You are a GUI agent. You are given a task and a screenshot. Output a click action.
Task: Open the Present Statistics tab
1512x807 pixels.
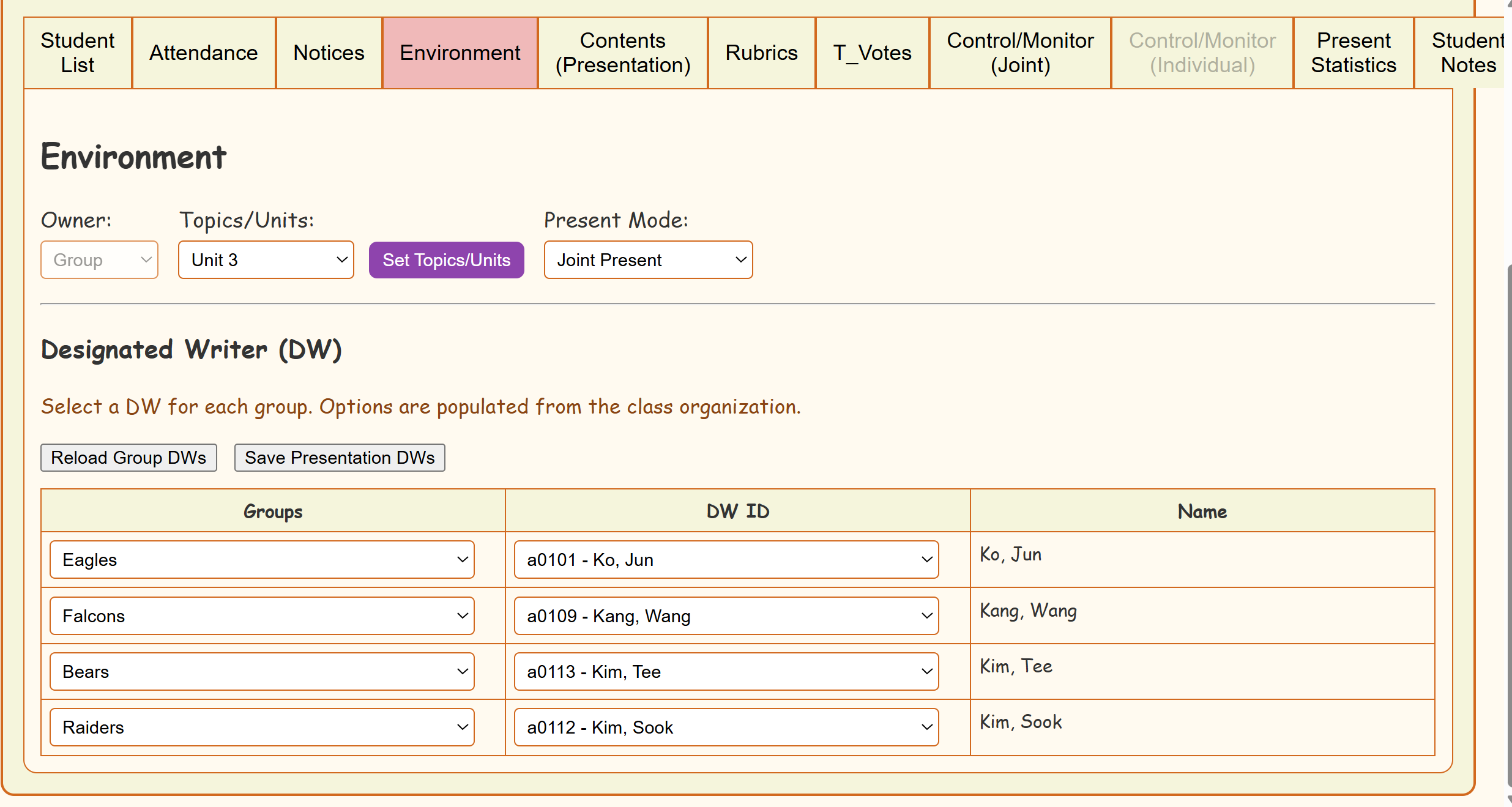[x=1354, y=53]
